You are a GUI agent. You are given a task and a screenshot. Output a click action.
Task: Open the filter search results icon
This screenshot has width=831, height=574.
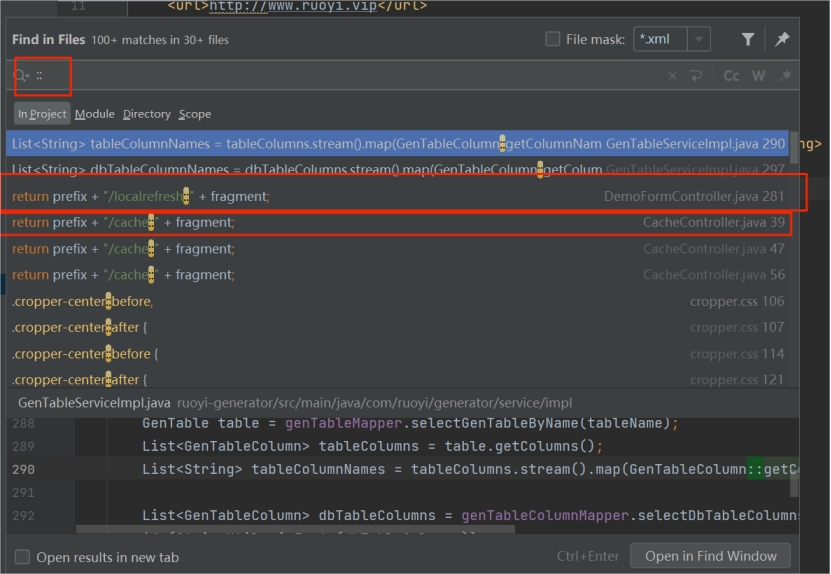coord(748,39)
